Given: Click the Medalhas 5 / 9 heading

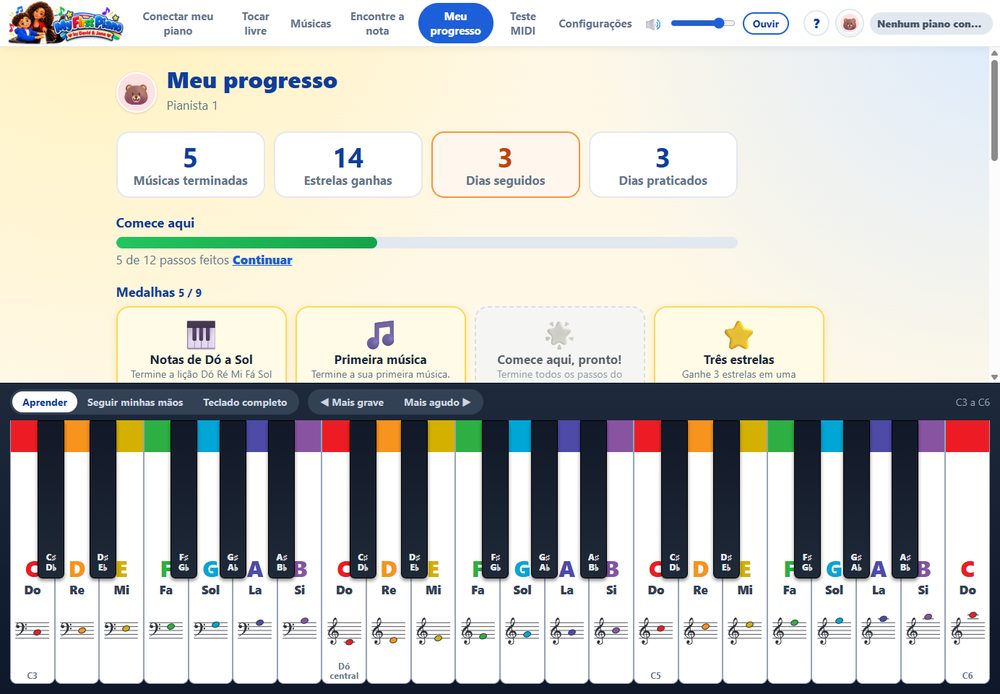Looking at the screenshot, I should 159,292.
